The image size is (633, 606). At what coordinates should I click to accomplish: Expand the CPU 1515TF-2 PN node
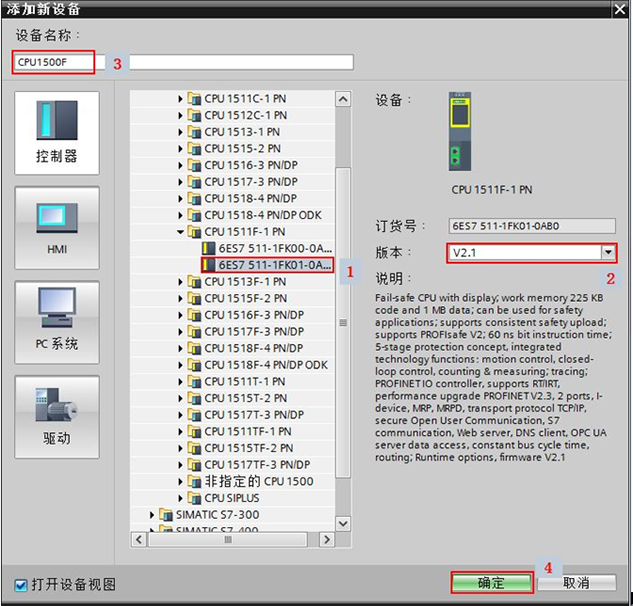tap(180, 448)
